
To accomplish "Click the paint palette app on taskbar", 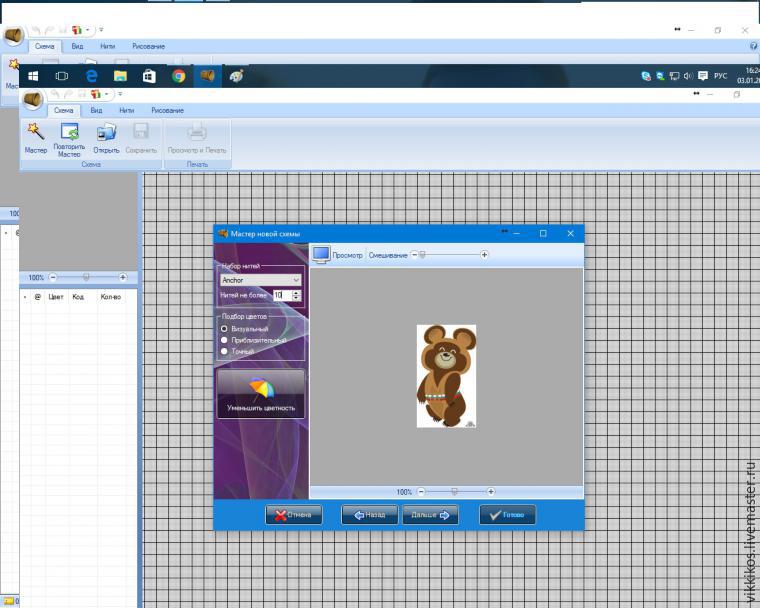I will point(237,76).
